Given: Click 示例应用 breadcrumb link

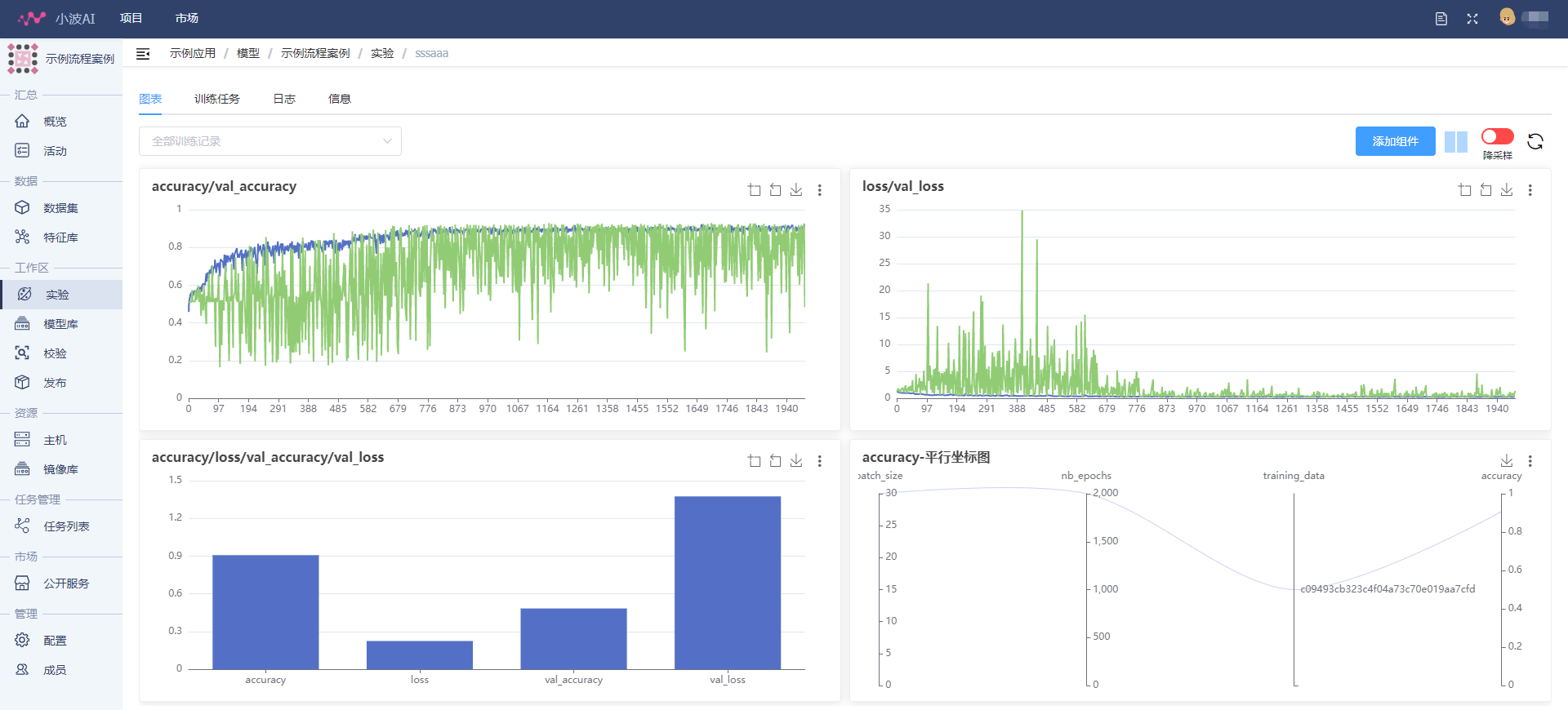Looking at the screenshot, I should (193, 53).
